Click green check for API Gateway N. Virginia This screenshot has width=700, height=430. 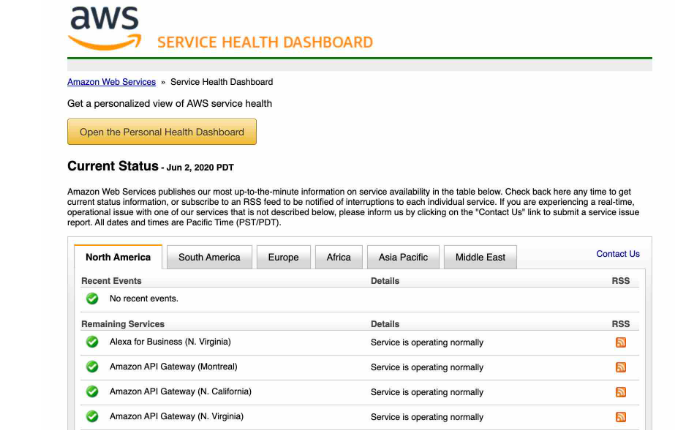coord(92,417)
